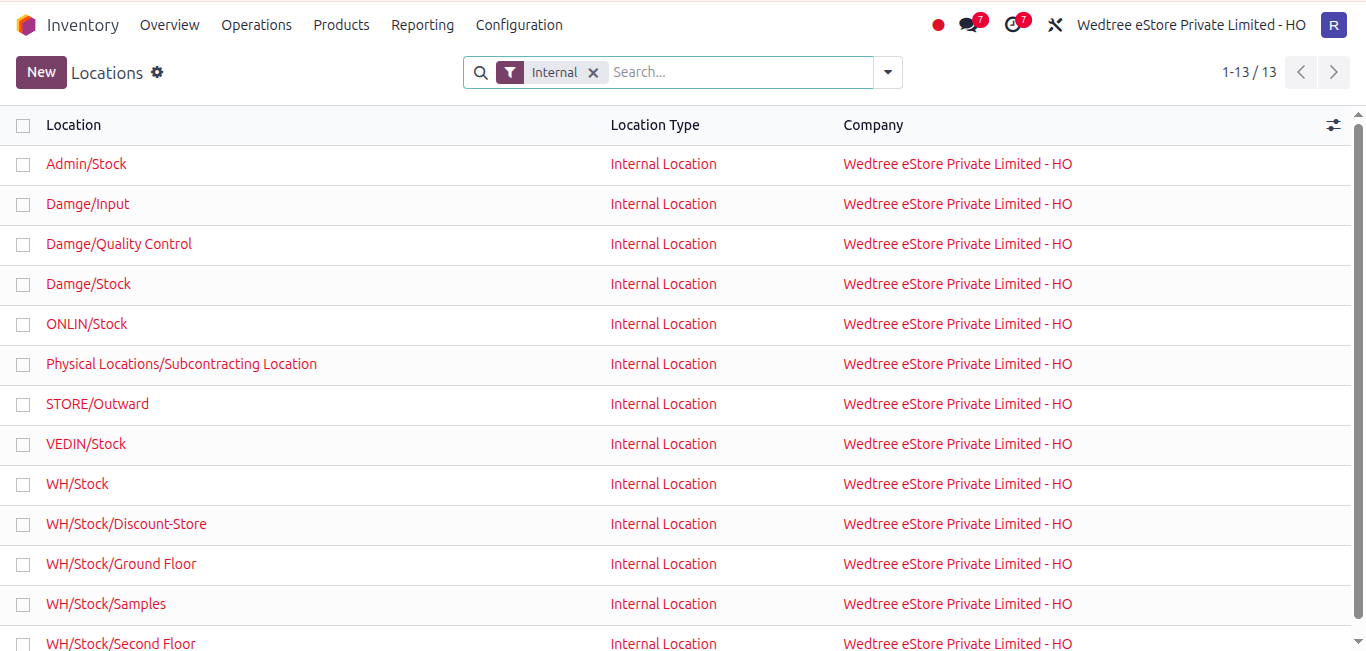Open the user avatar R menu
The image size is (1366, 651).
[x=1333, y=25]
